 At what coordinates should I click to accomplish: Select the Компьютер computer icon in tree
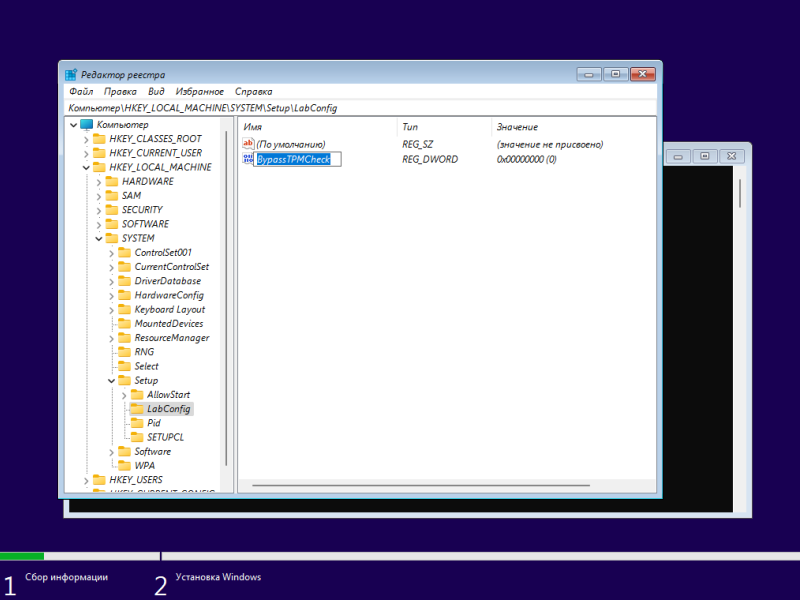click(x=87, y=124)
